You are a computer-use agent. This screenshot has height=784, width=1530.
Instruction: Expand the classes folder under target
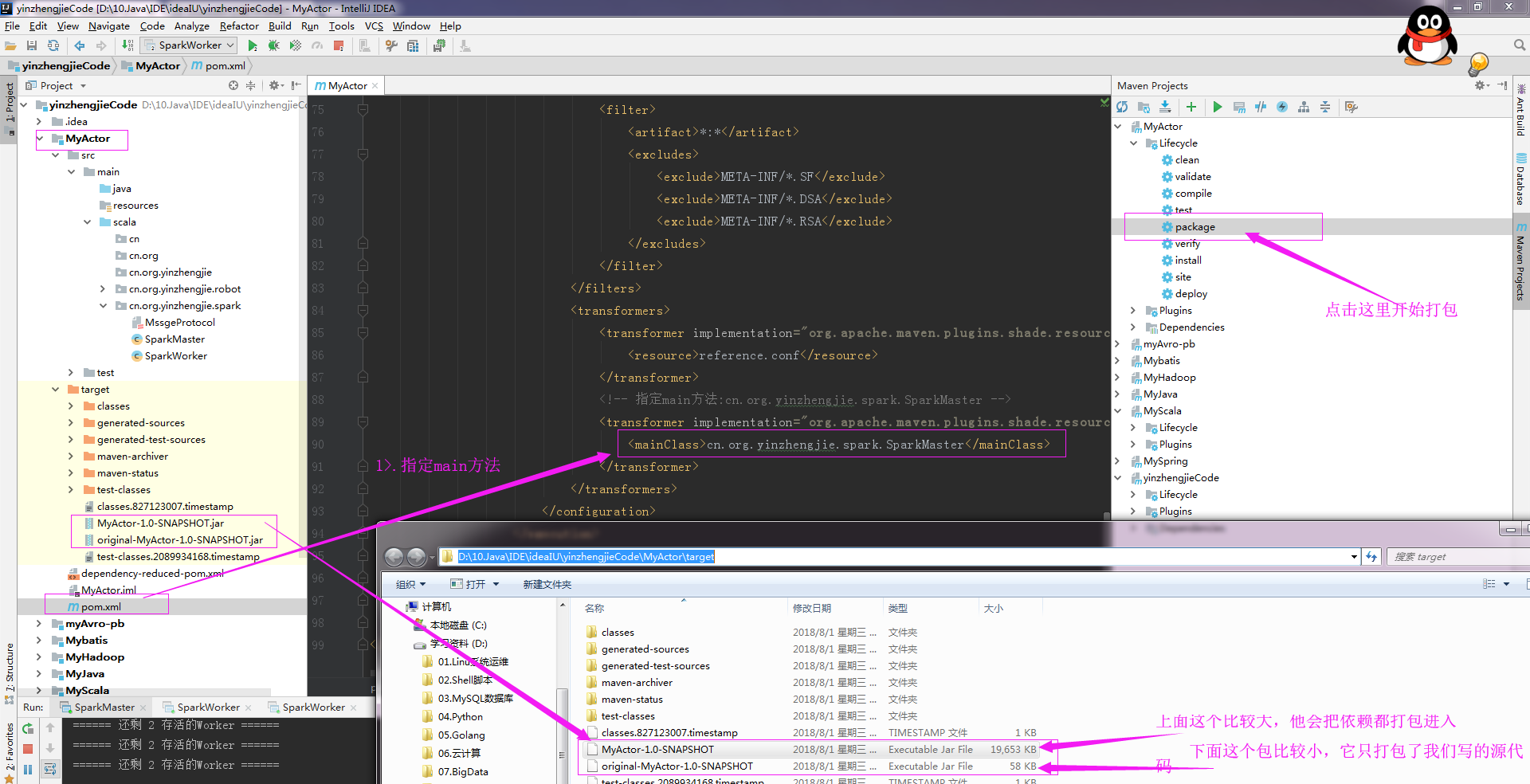[x=71, y=406]
